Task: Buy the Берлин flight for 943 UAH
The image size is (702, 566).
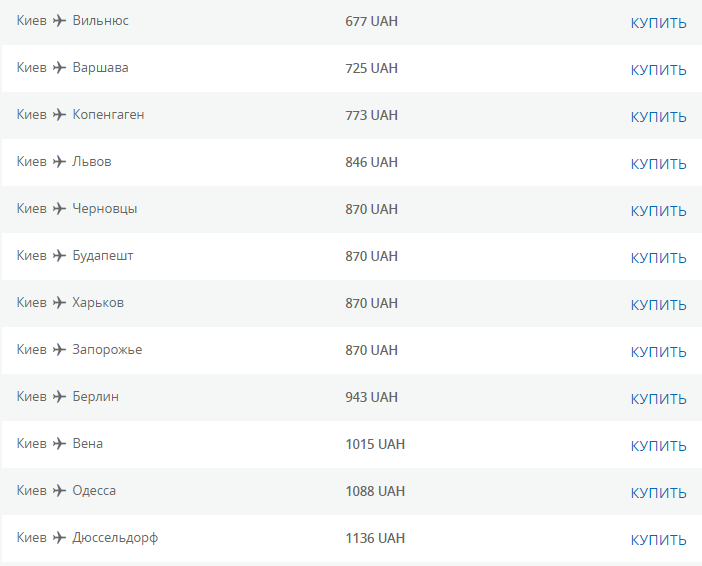Action: click(658, 399)
